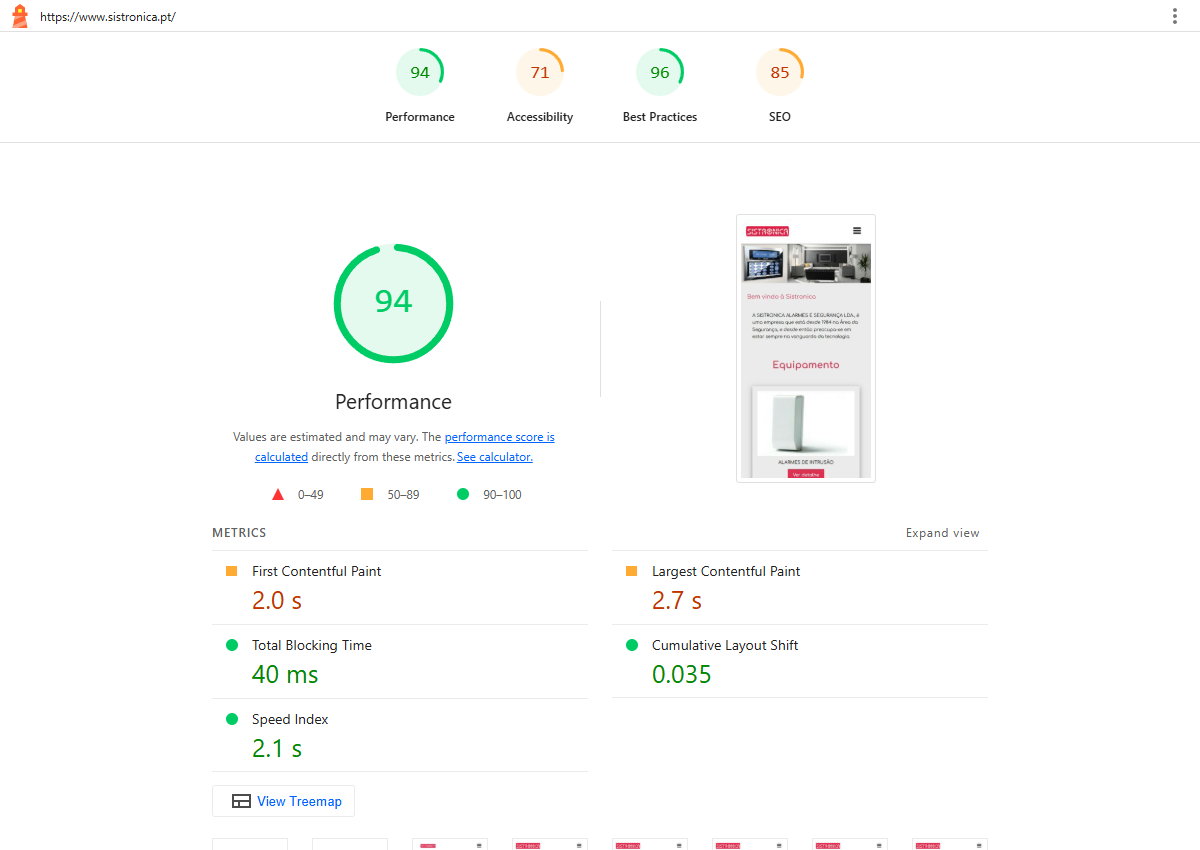Click the orange square beside First Contentful Paint
The image size is (1200, 850).
[x=232, y=571]
